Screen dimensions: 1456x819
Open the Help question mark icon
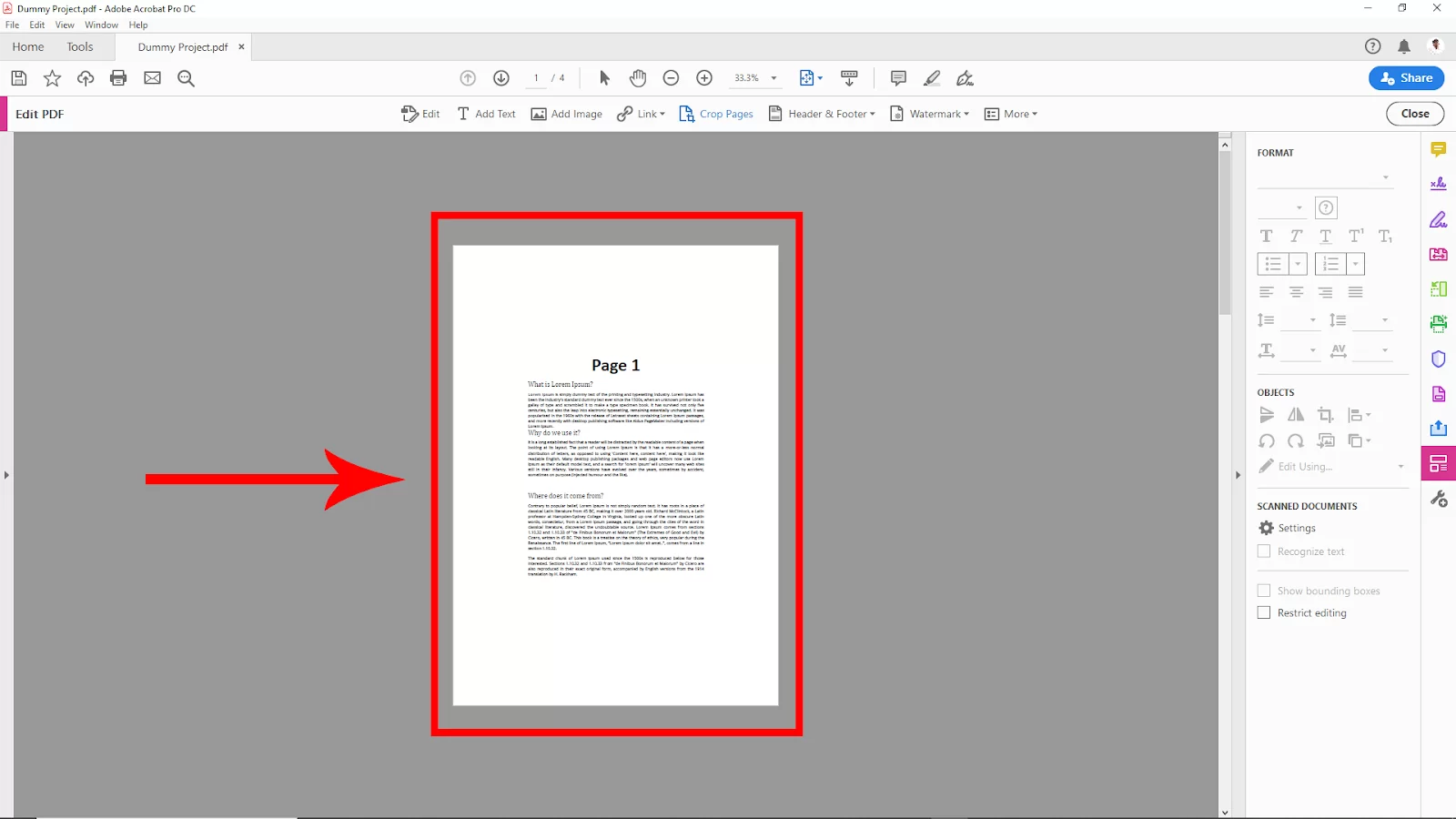[1373, 46]
